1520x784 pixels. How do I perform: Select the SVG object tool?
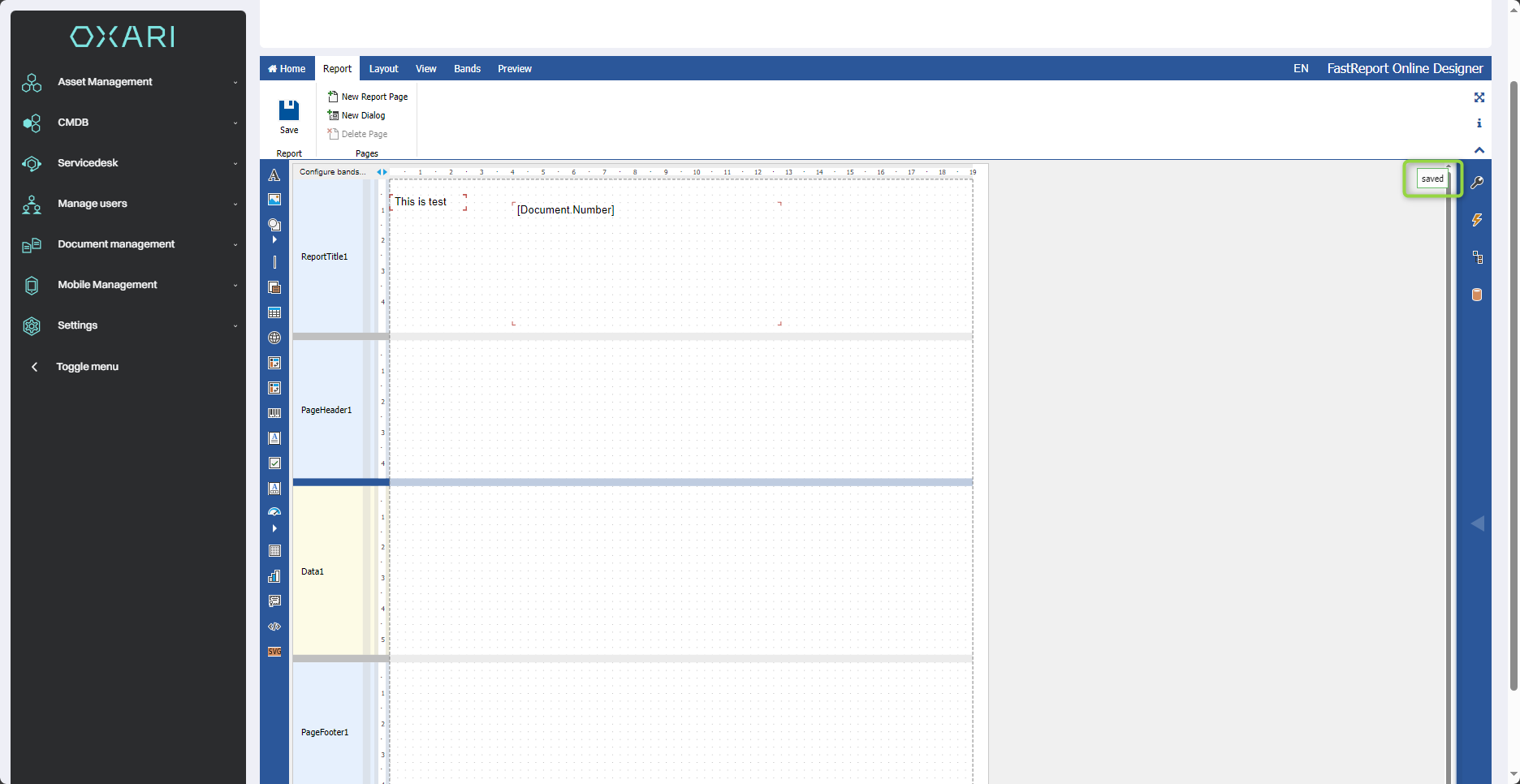274,652
